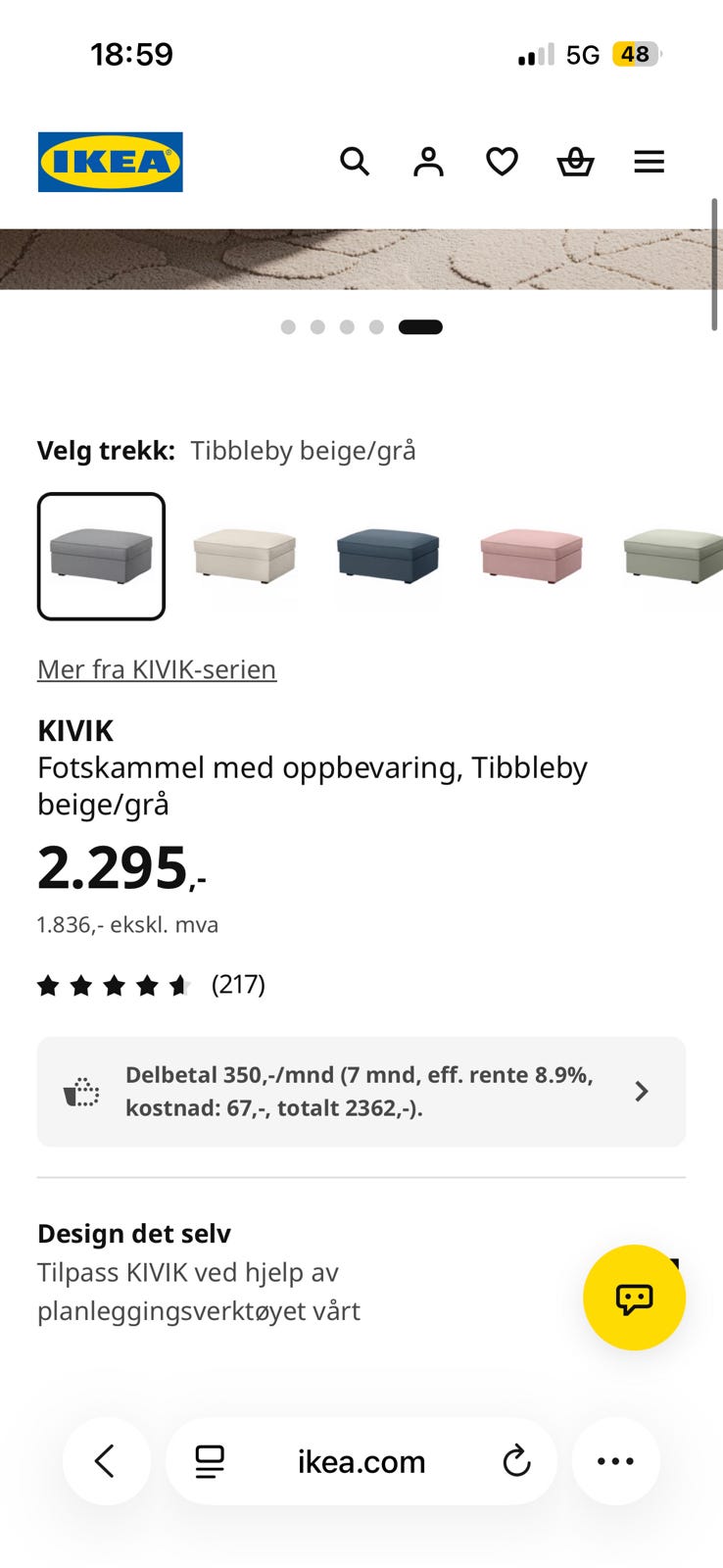Expand Delbetal payment plan chevron
The height and width of the screenshot is (1568, 723).
pyautogui.click(x=642, y=1092)
